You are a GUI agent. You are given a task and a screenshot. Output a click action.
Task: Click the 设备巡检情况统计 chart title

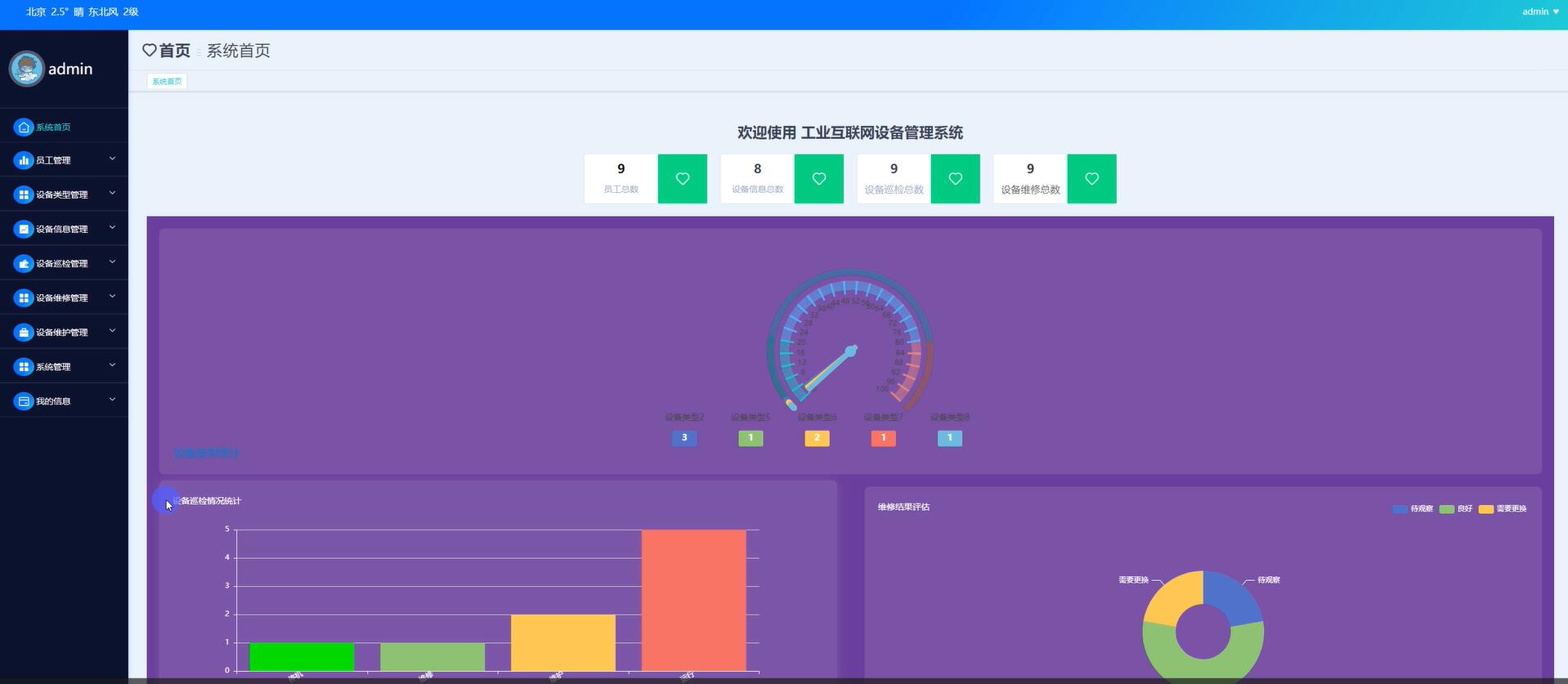(x=207, y=501)
